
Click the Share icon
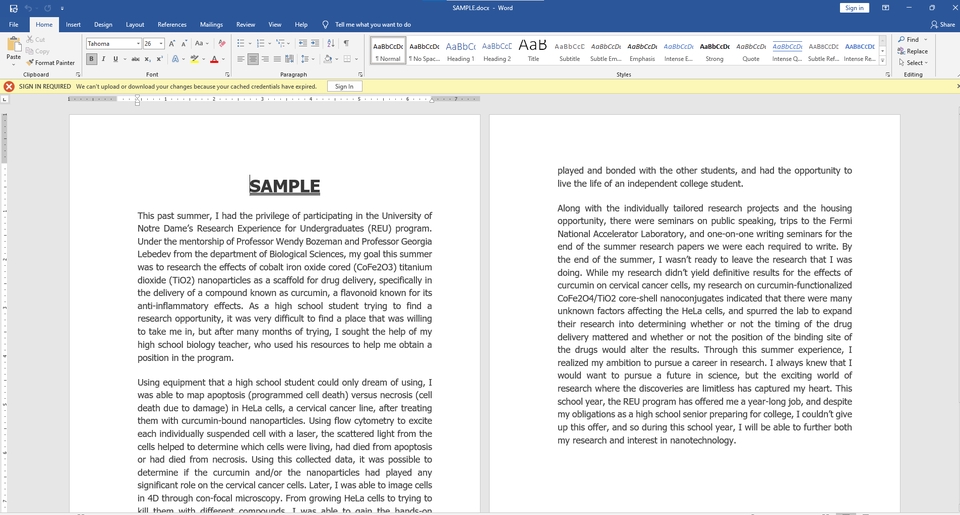(x=942, y=24)
